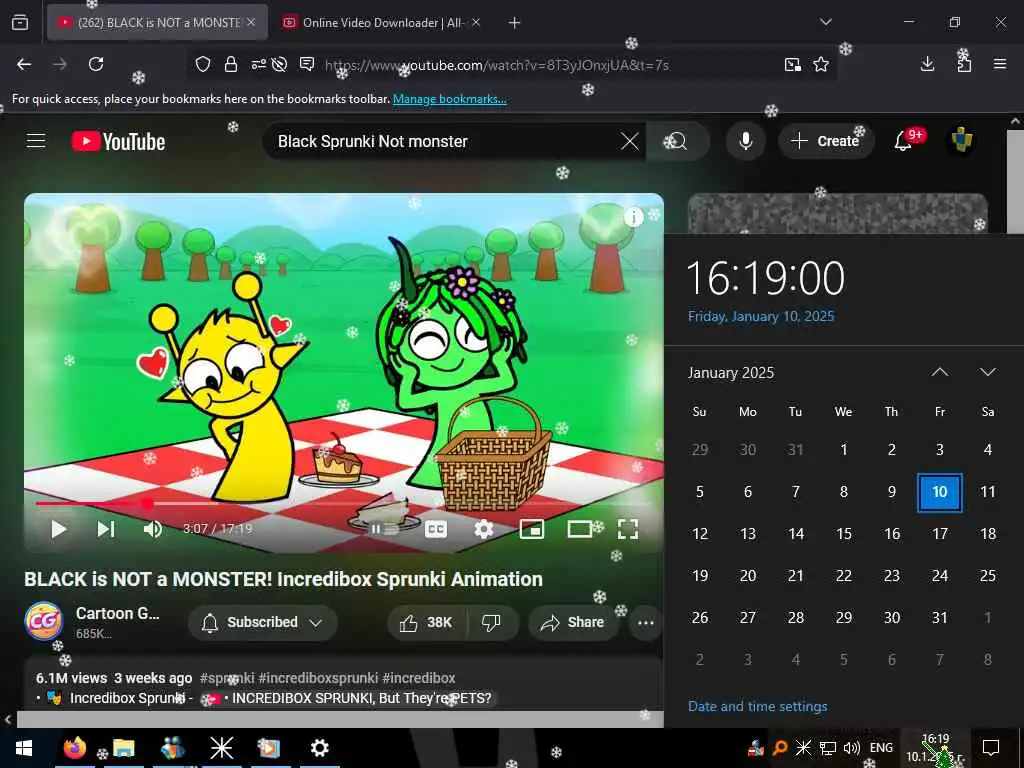This screenshot has width=1024, height=768.
Task: Mute the video player volume
Action: click(x=152, y=529)
